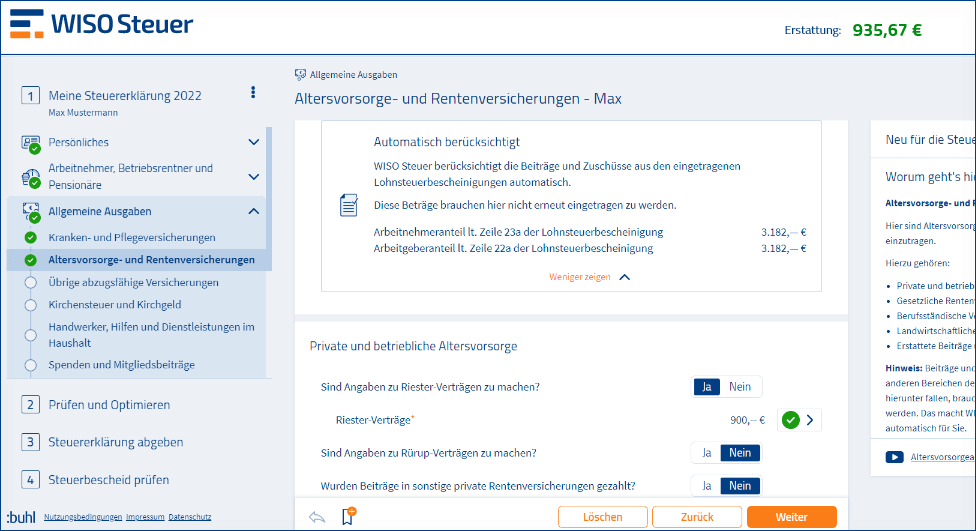Viewport: 976px width, 531px height.
Task: Click the step 3 number box
Action: [x=30, y=442]
